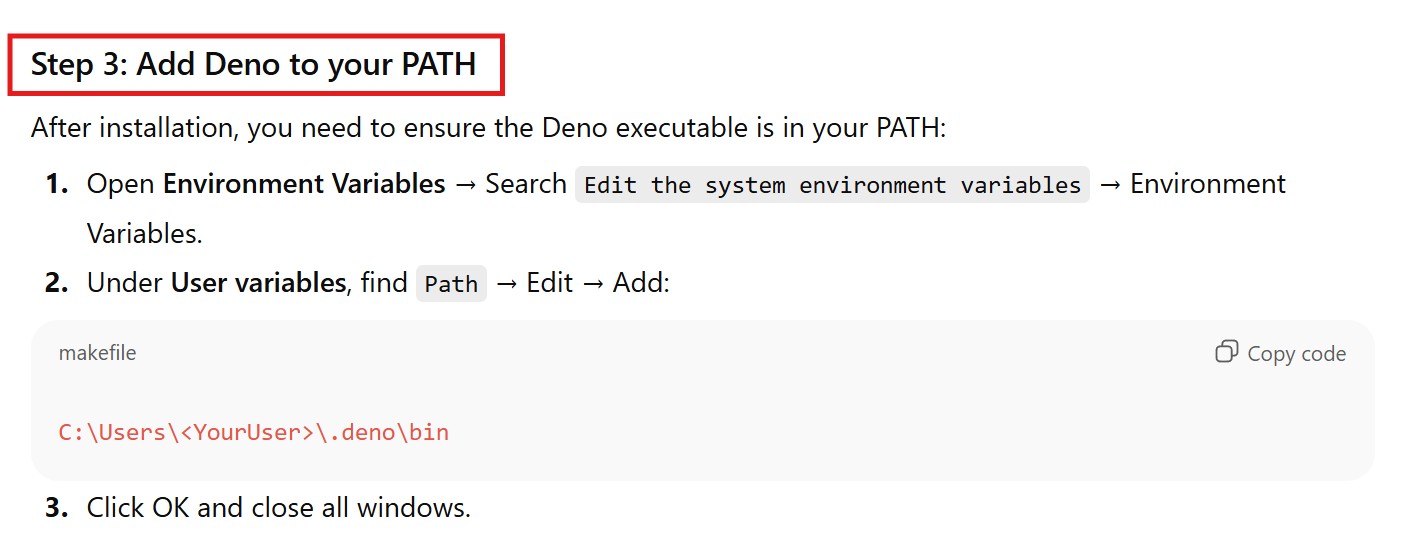Click the "Step 3: Add Deno to your PATH" heading
1420x553 pixels.
click(253, 65)
